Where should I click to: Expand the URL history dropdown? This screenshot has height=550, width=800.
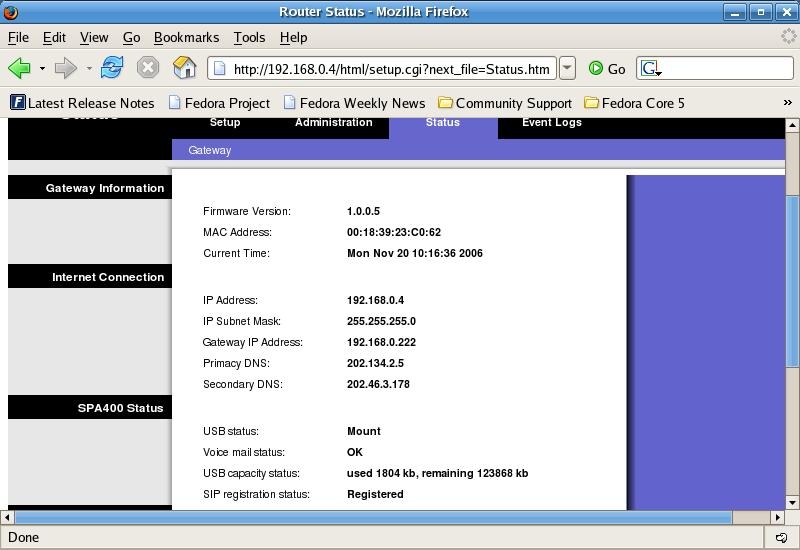click(x=567, y=68)
